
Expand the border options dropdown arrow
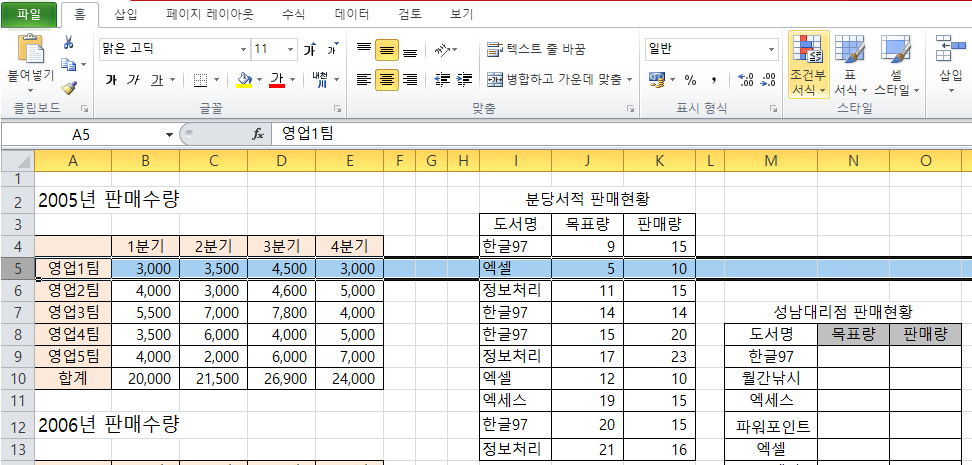[216, 80]
